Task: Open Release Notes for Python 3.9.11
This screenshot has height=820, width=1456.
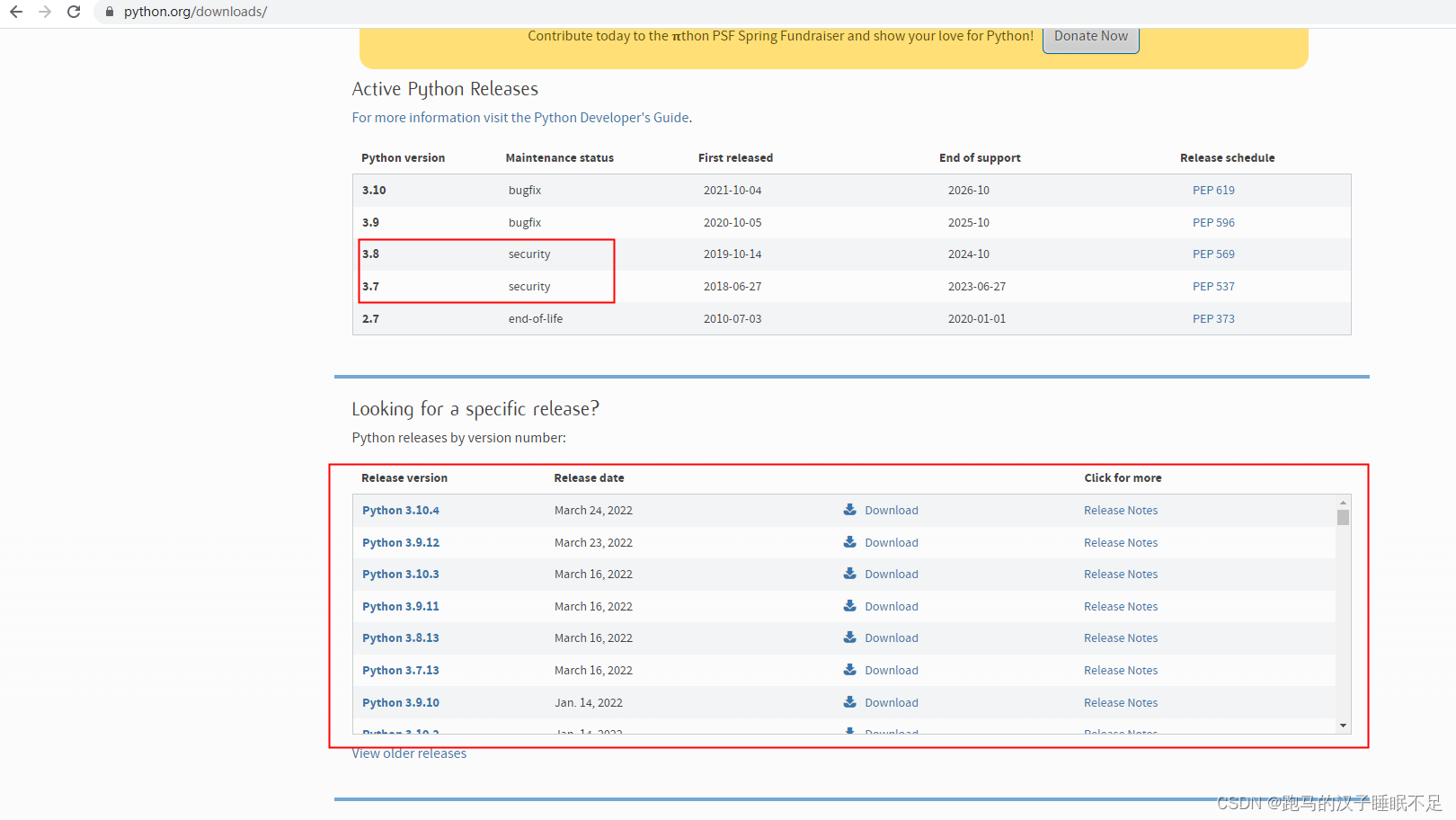Action: [1121, 607]
